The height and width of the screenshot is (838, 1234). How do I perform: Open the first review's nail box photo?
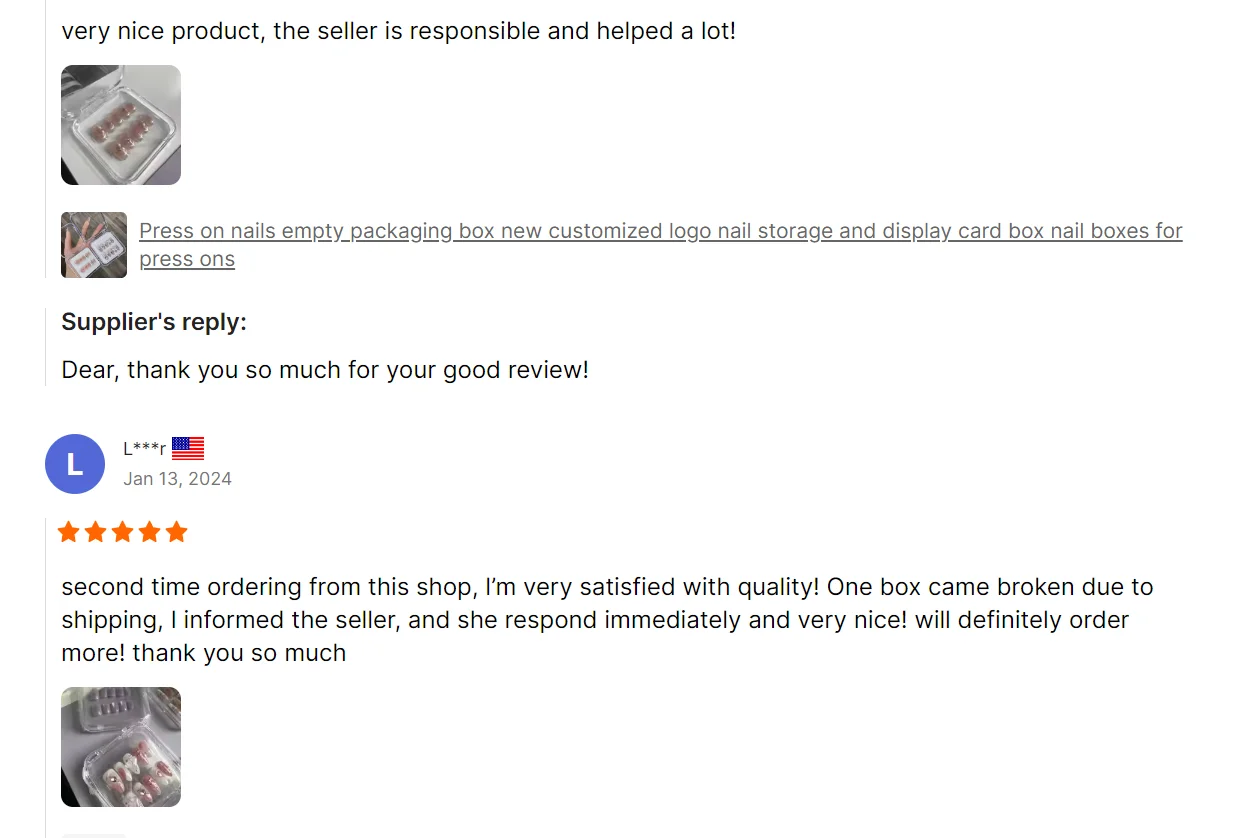(121, 125)
